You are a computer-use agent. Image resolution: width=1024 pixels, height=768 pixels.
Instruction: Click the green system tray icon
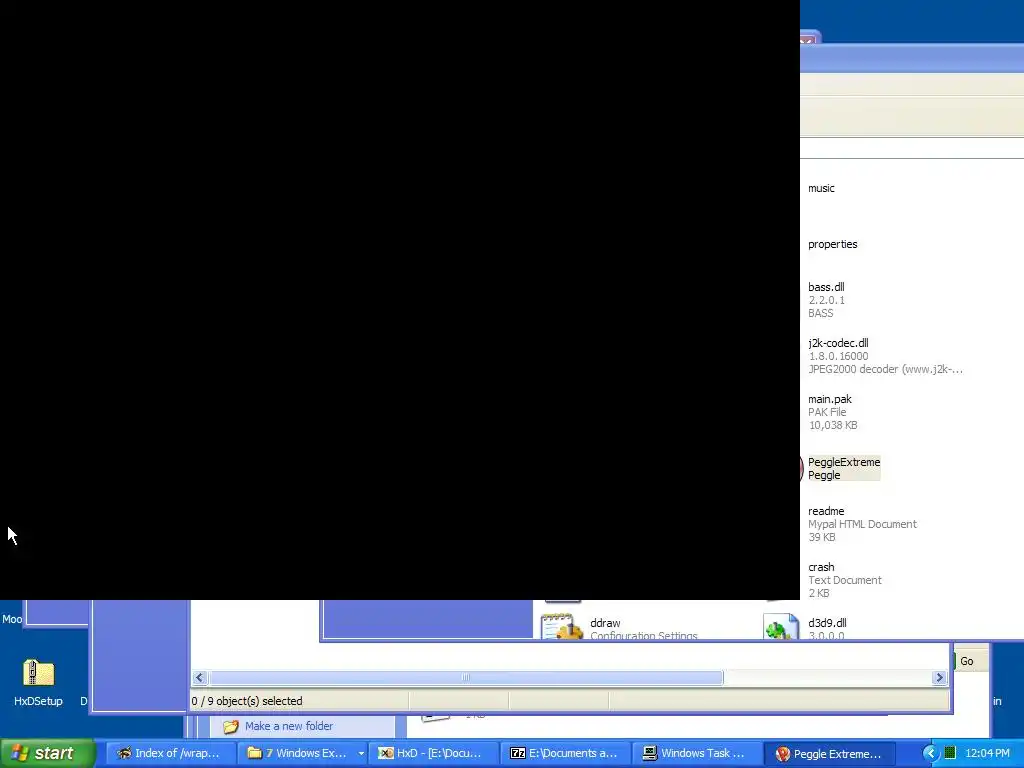click(x=950, y=753)
